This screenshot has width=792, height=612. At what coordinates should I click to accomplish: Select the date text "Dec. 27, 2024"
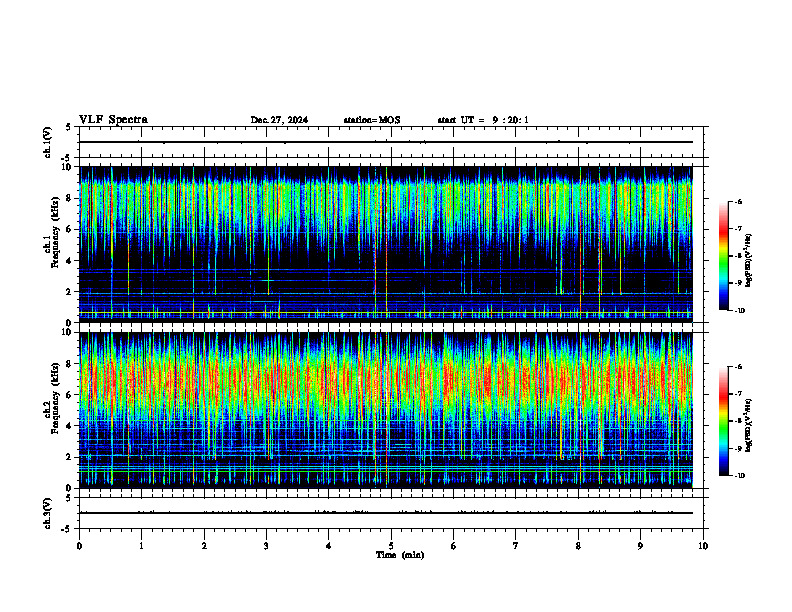(x=279, y=120)
